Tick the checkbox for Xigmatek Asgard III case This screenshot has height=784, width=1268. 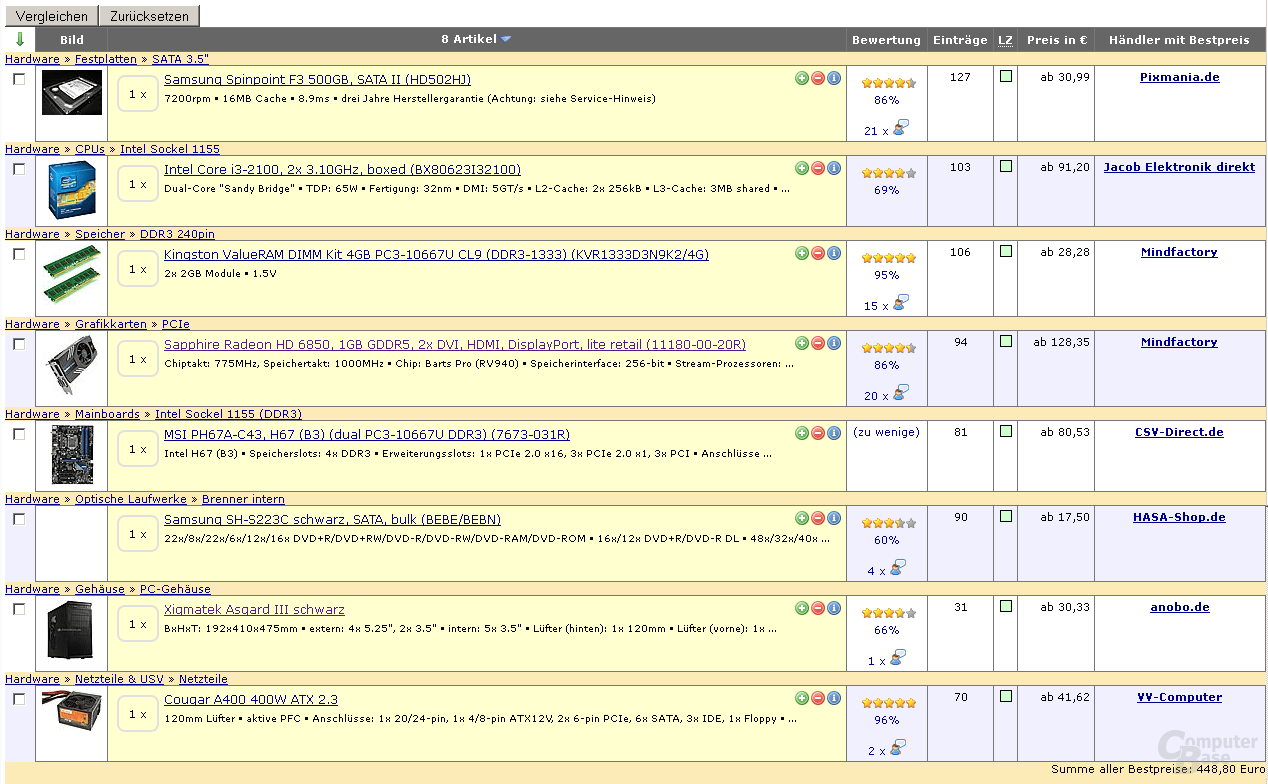pyautogui.click(x=19, y=609)
